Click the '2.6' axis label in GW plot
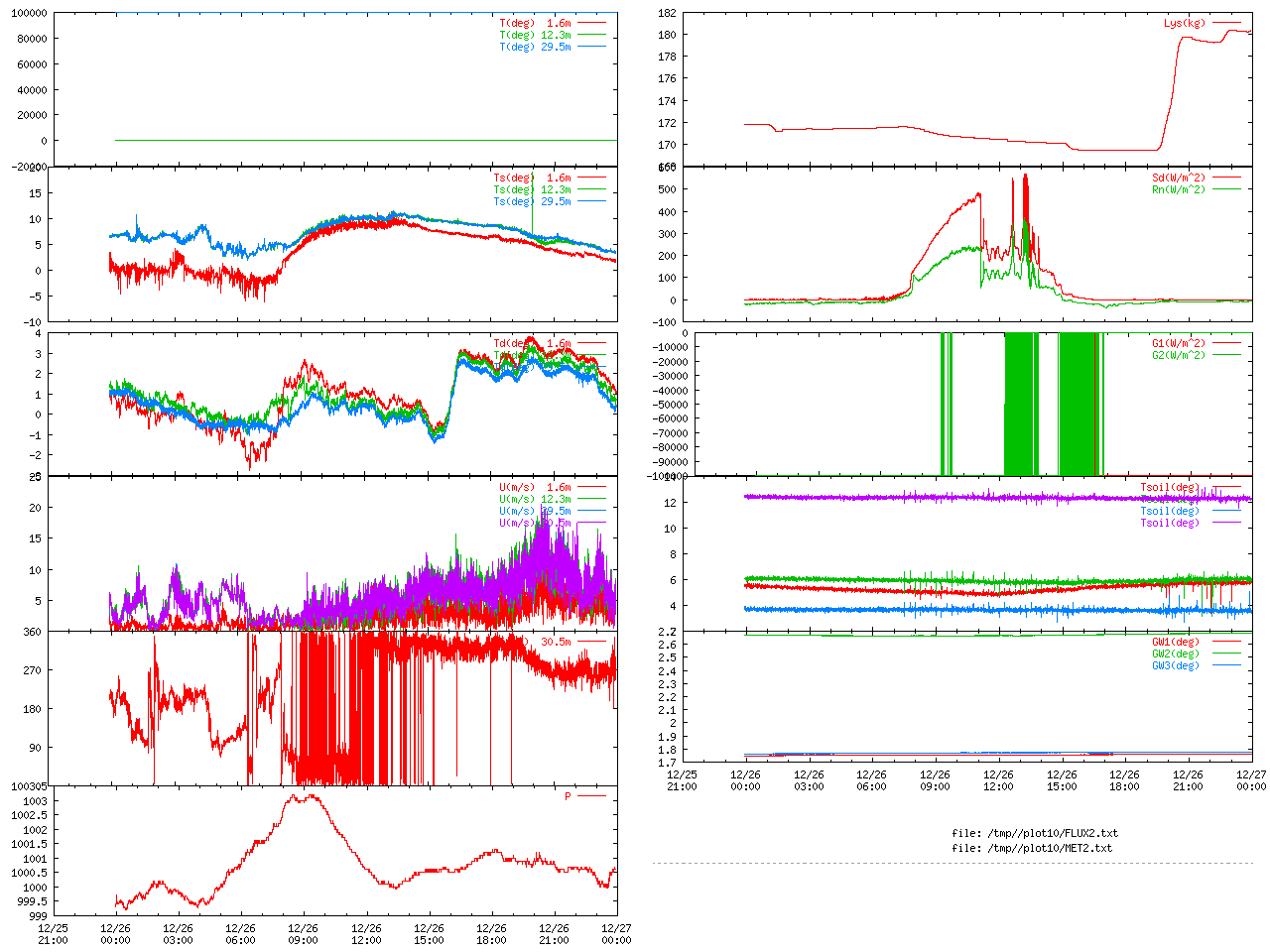This screenshot has width=1270, height=952. pyautogui.click(x=667, y=646)
